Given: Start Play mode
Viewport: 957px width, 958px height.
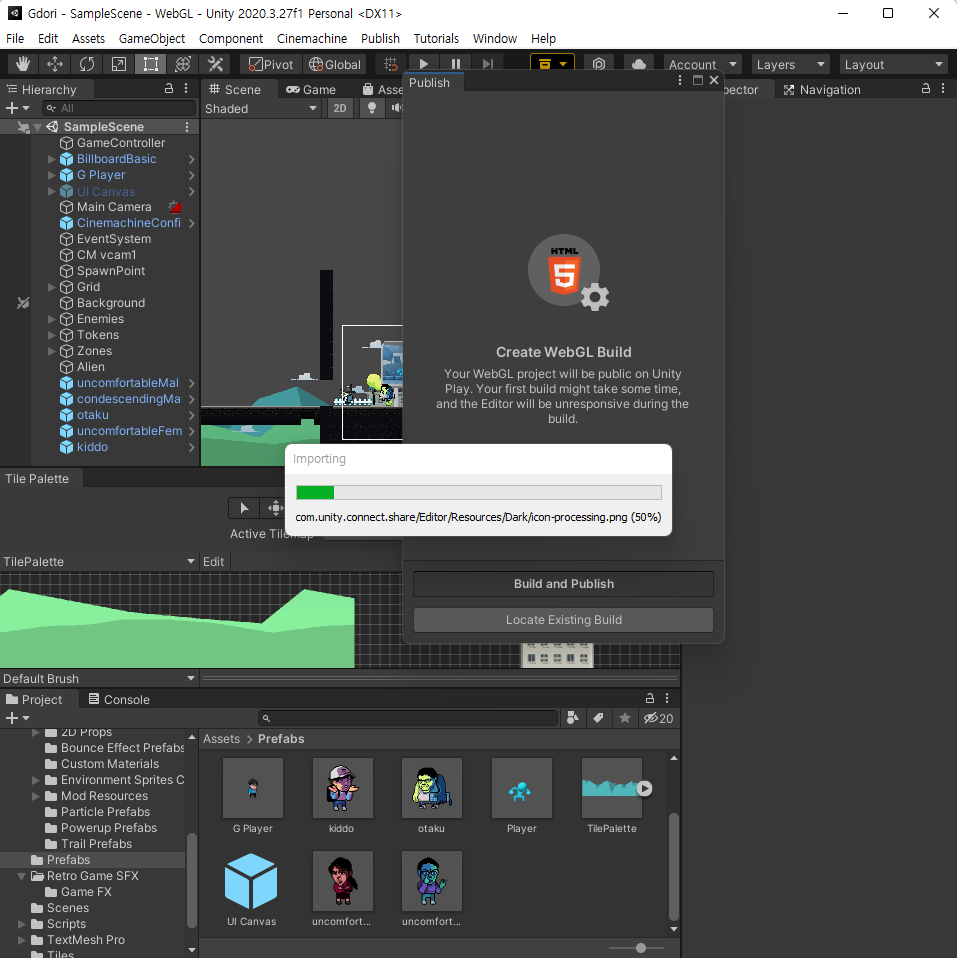Looking at the screenshot, I should click(424, 64).
